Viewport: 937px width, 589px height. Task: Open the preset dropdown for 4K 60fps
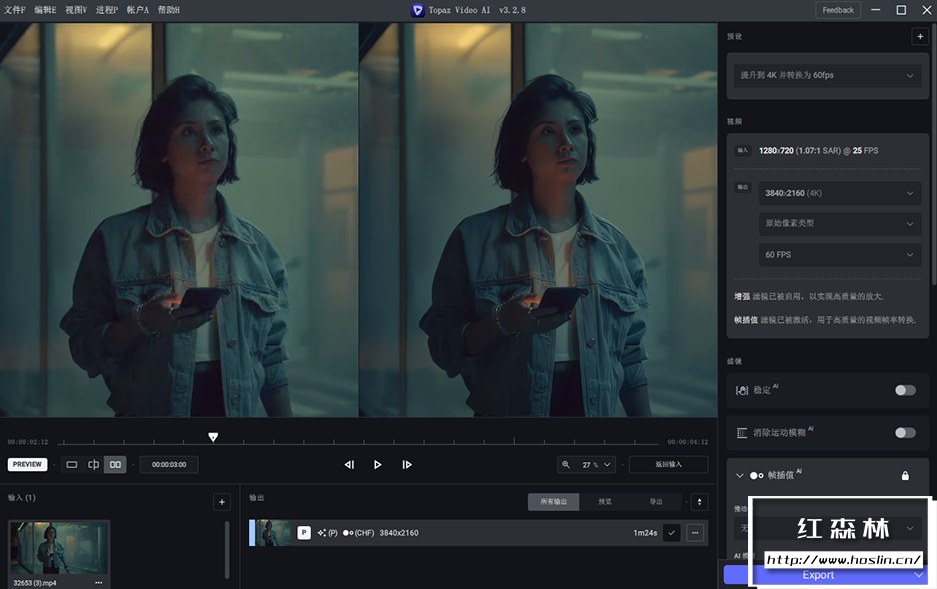(827, 76)
